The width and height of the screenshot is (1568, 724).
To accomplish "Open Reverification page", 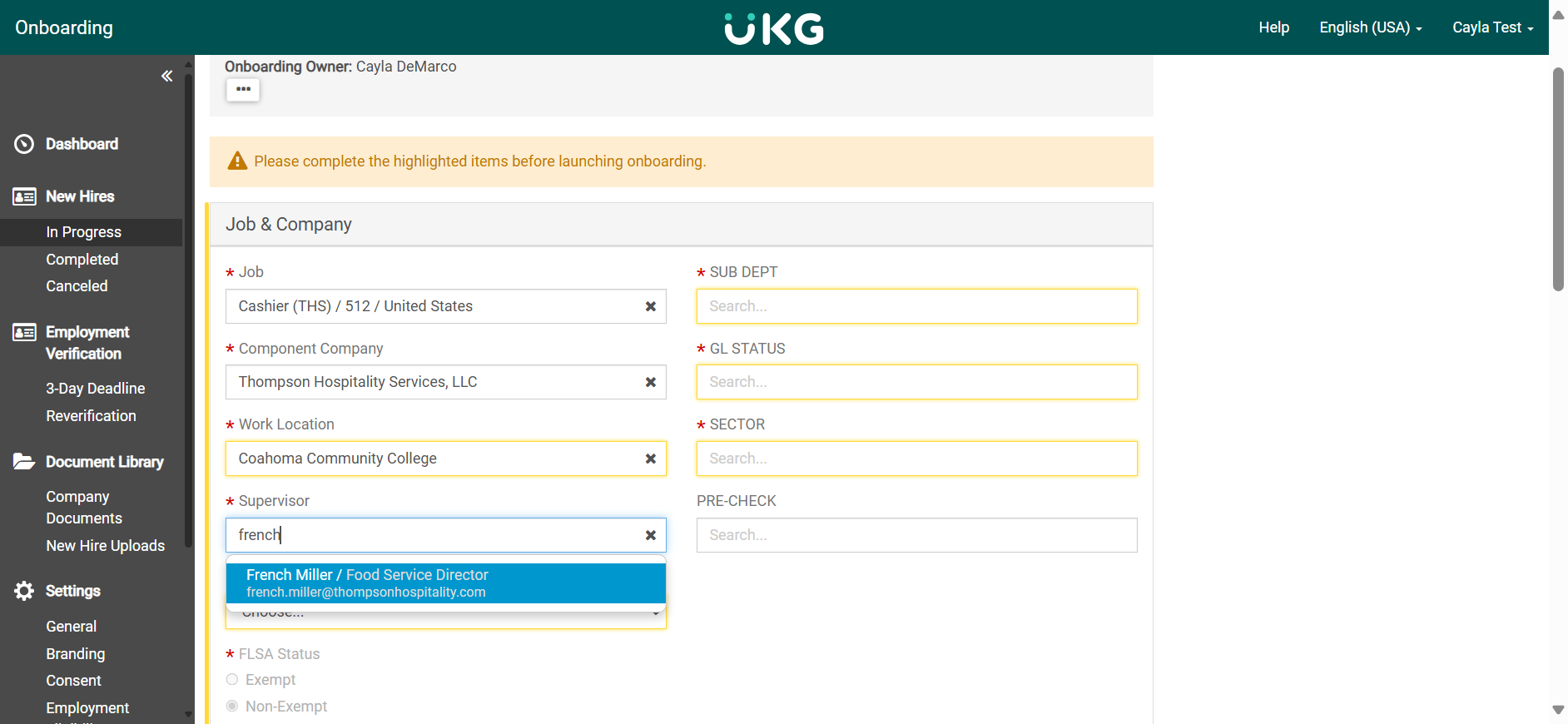I will (x=91, y=416).
